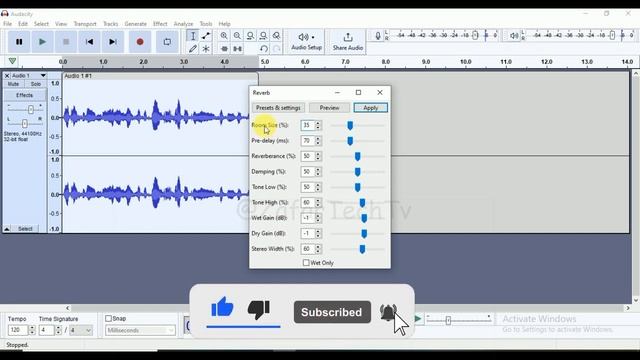Close Audio 1 track with X
640x360 pixels.
[x=7, y=76]
